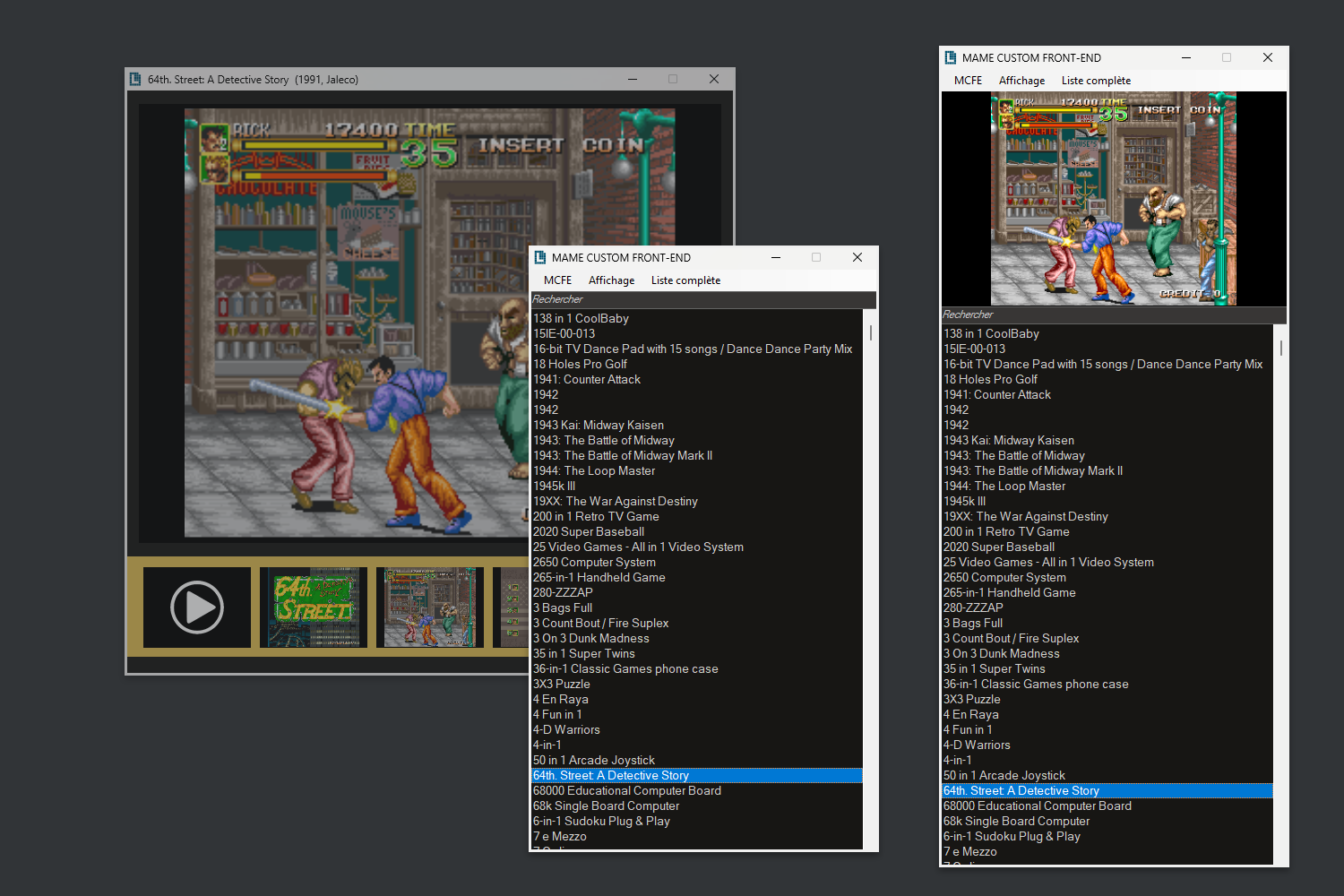The image size is (1344, 896).
Task: Choose "7 e Mezzo" in right window list
Action: [1107, 851]
